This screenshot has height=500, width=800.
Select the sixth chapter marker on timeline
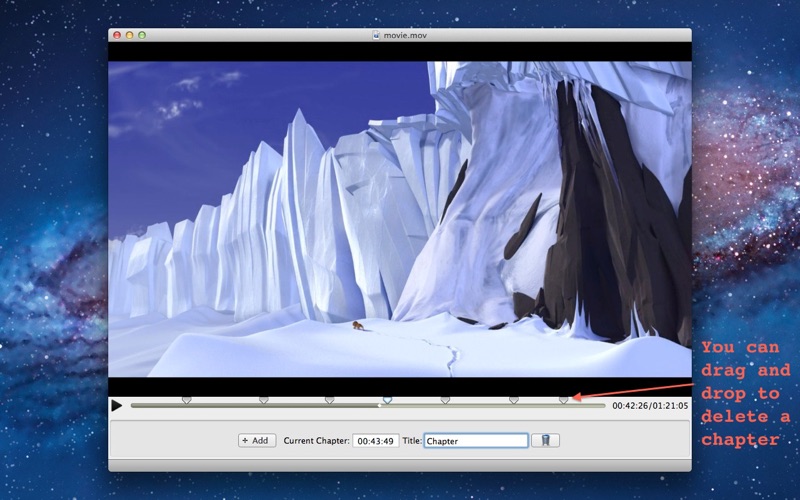[x=514, y=401]
